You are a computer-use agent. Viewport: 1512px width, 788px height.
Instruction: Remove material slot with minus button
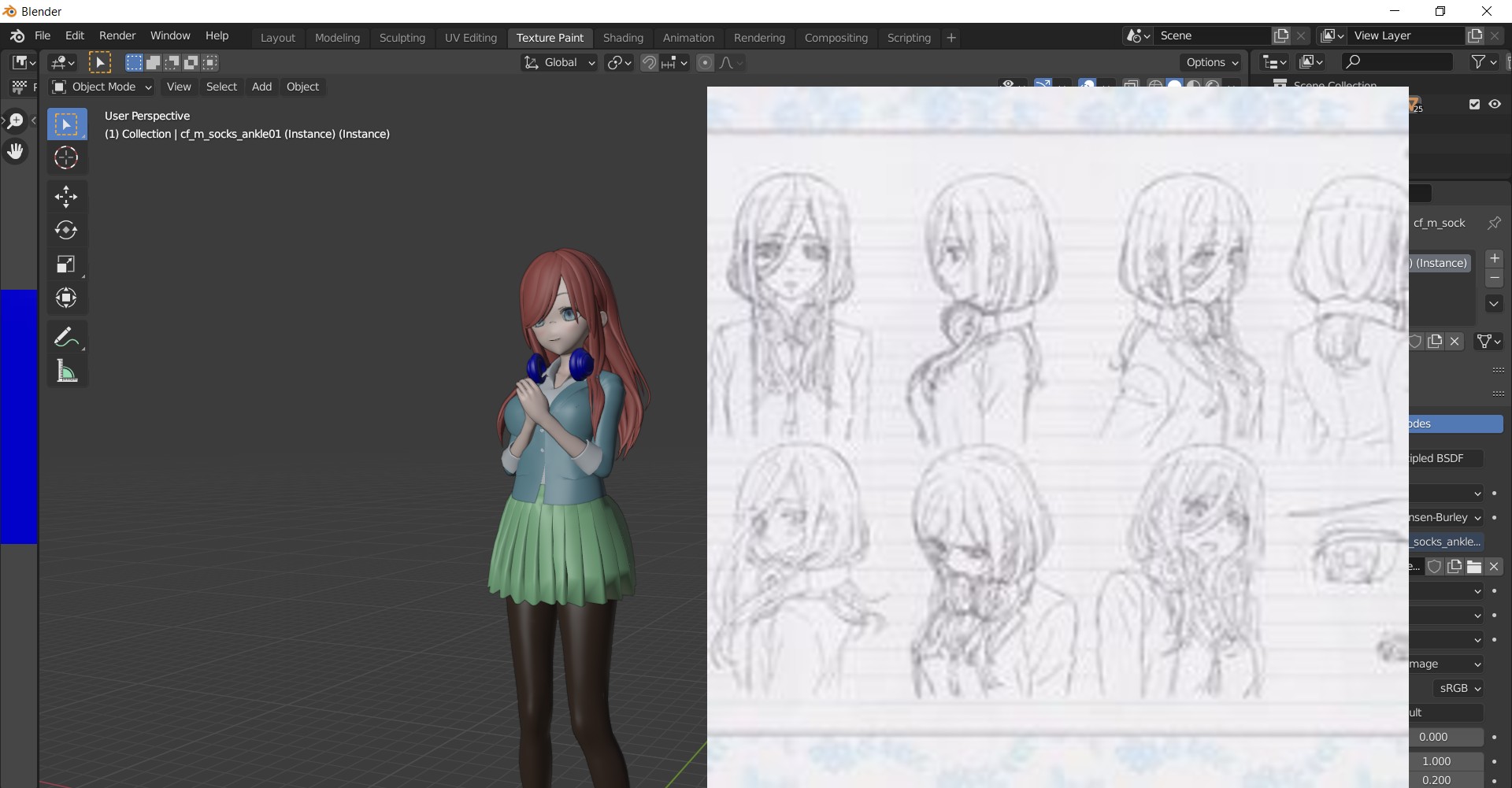click(1494, 278)
